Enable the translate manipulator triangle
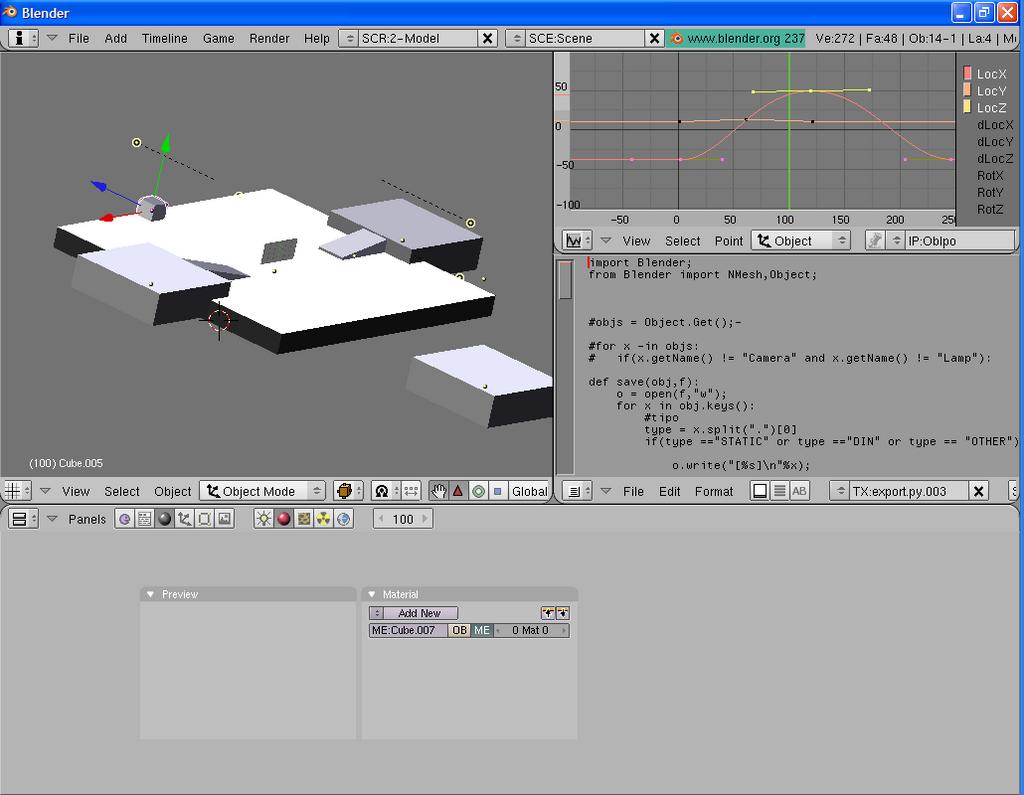The image size is (1024, 795). coord(458,491)
